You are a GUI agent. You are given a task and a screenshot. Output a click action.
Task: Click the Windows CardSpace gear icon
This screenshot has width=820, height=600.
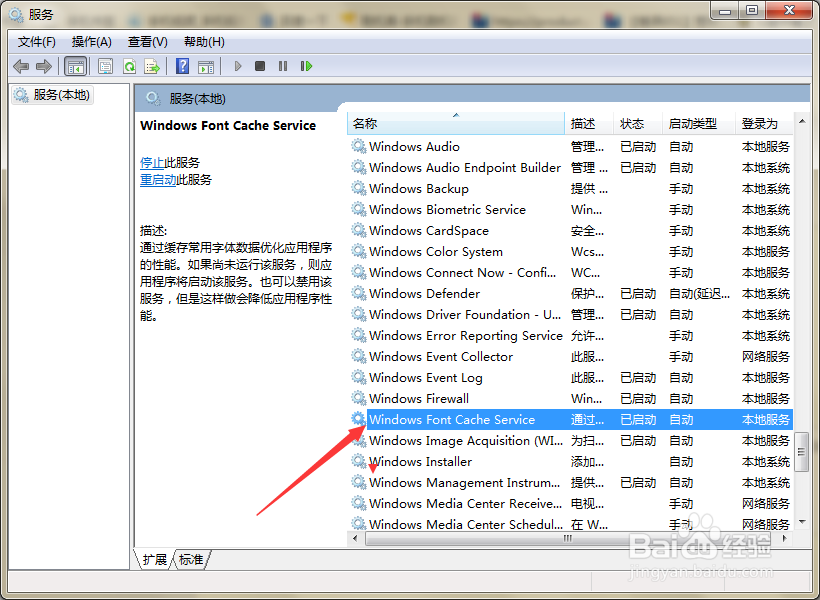[x=359, y=230]
